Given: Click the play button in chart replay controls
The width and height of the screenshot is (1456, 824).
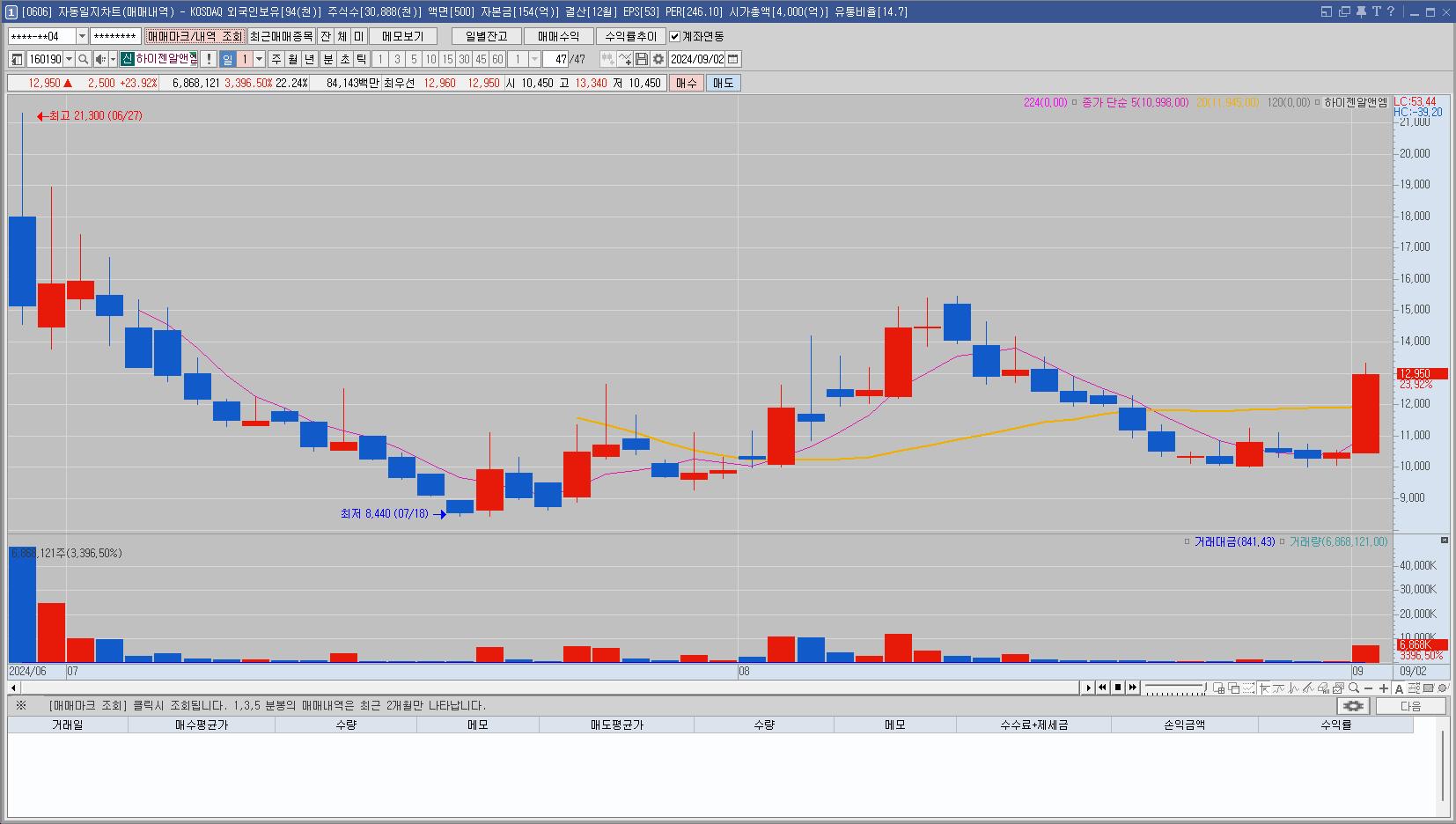Looking at the screenshot, I should (1088, 688).
